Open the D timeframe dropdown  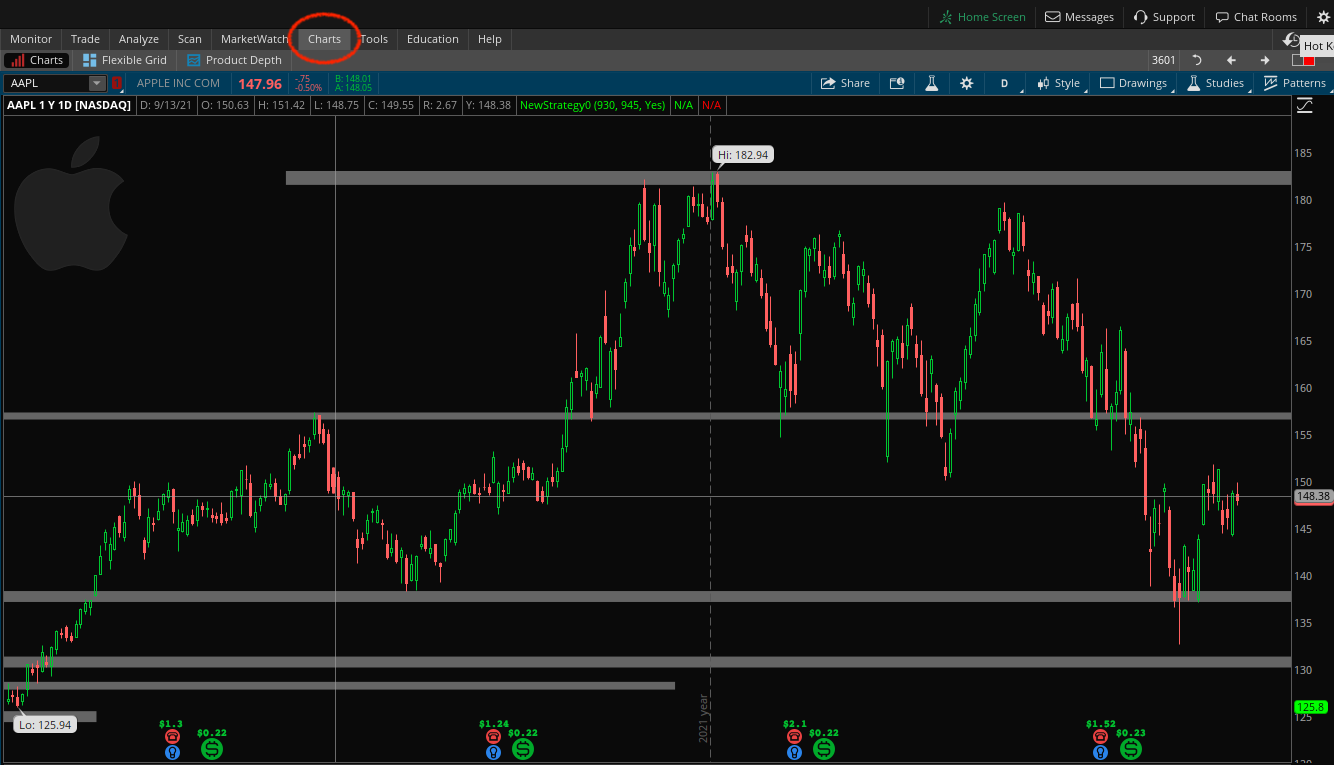tap(1004, 83)
